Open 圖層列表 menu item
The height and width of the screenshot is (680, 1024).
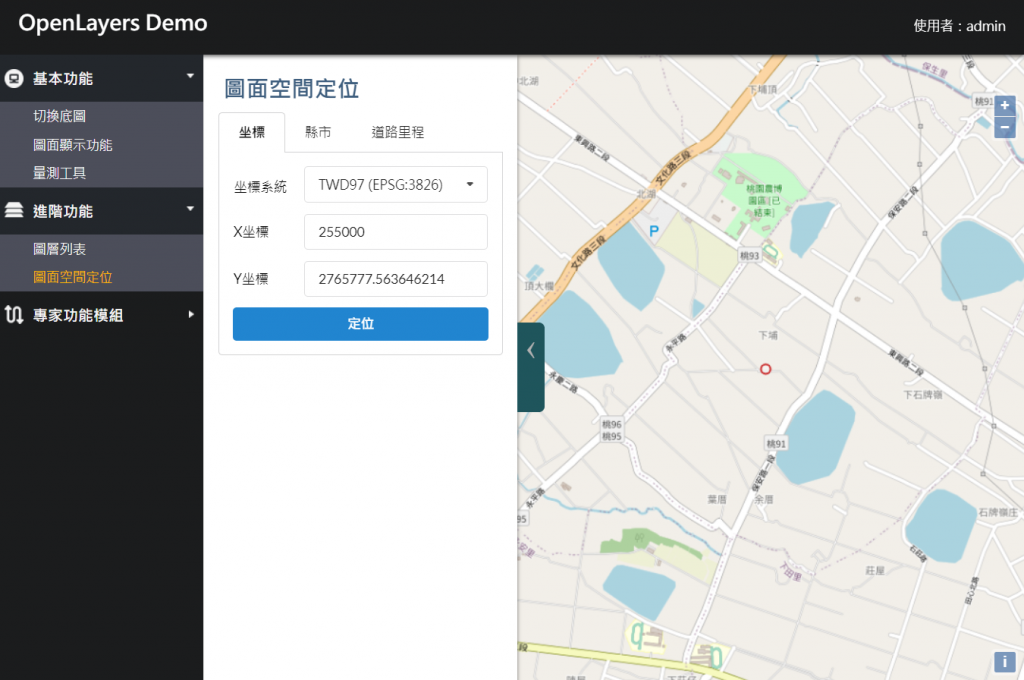(x=59, y=249)
